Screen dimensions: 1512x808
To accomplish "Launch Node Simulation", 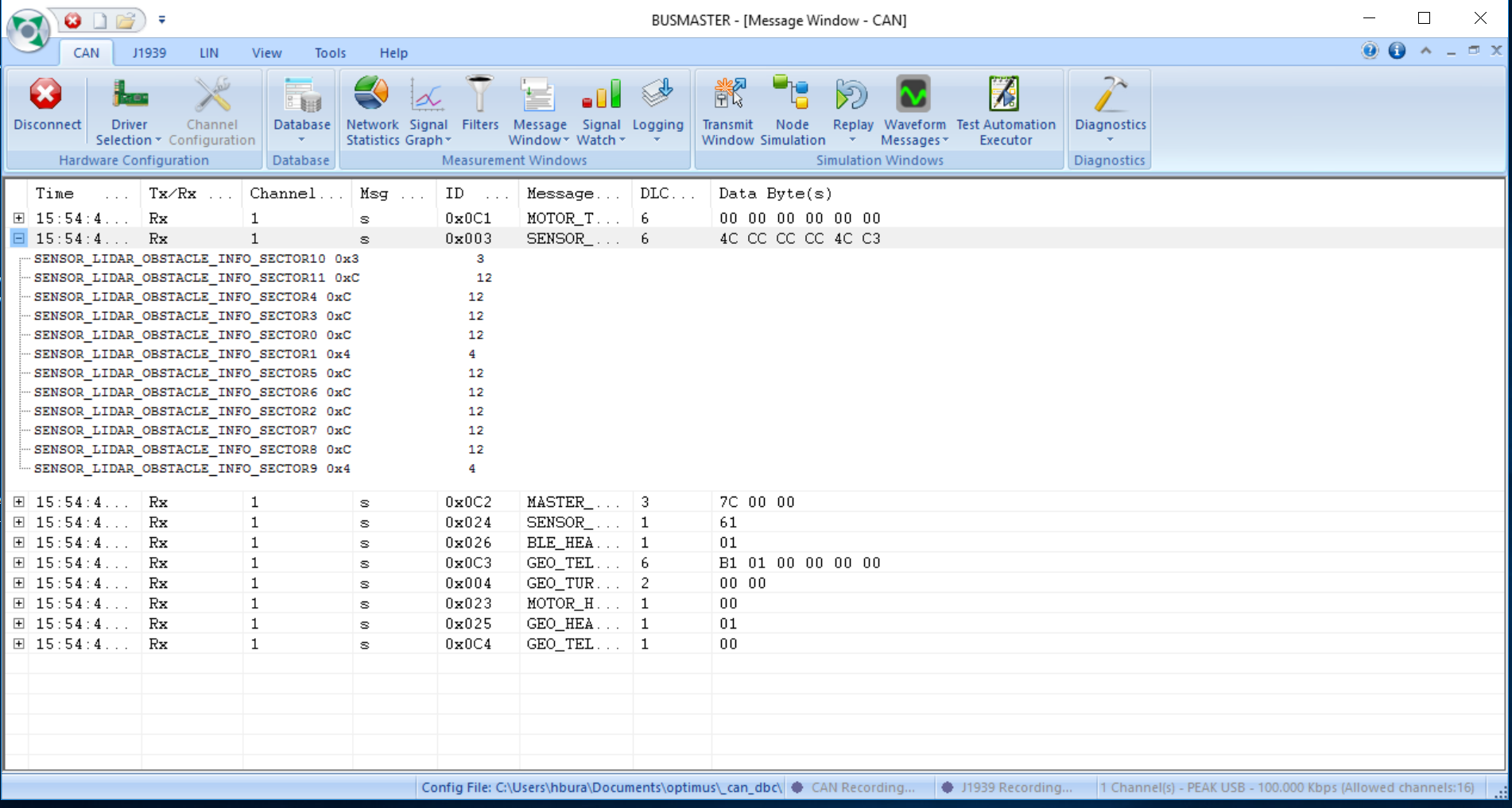I will pyautogui.click(x=793, y=110).
